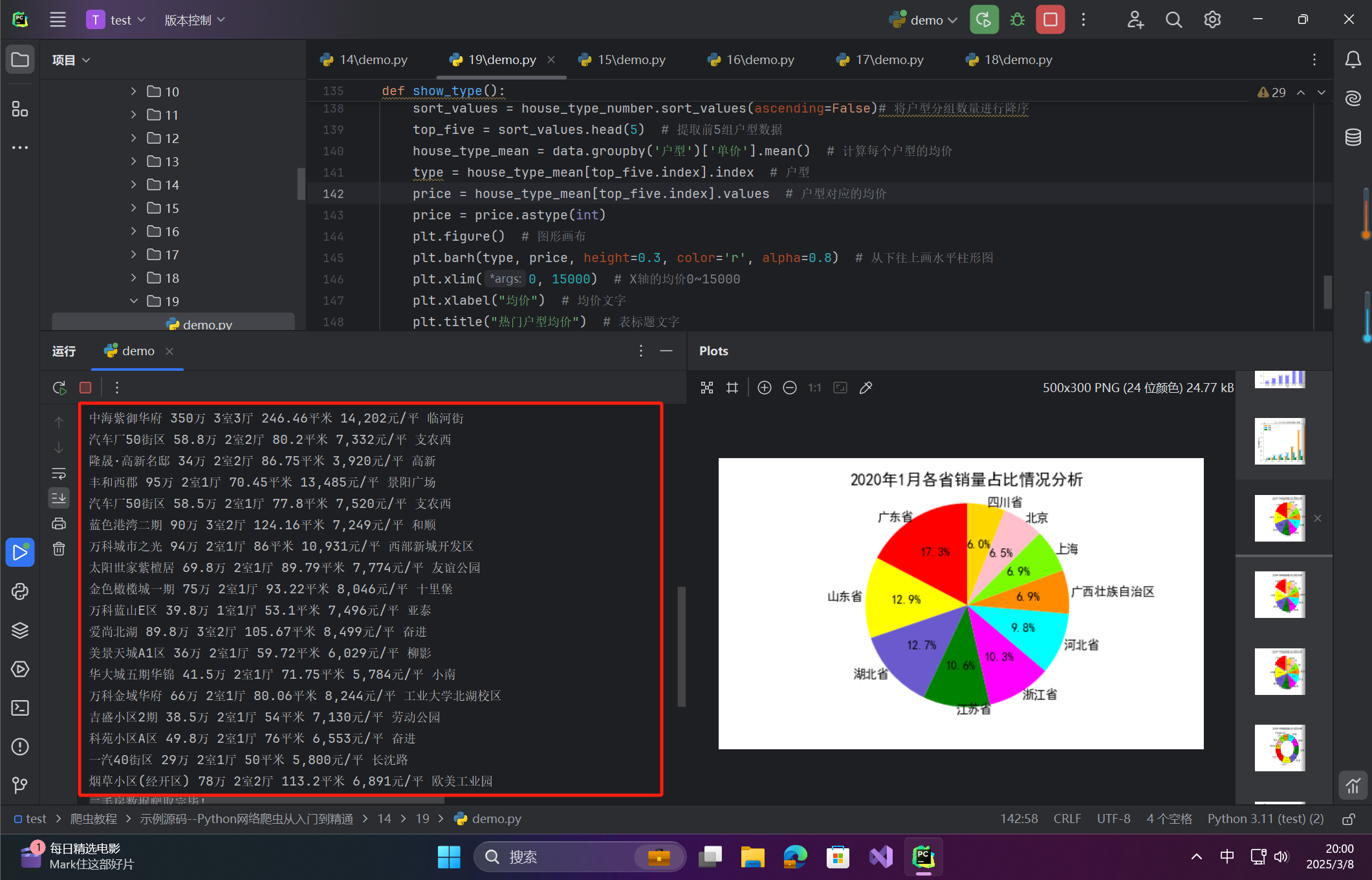Click the demo.py breadcrumb at the bottom

[495, 819]
